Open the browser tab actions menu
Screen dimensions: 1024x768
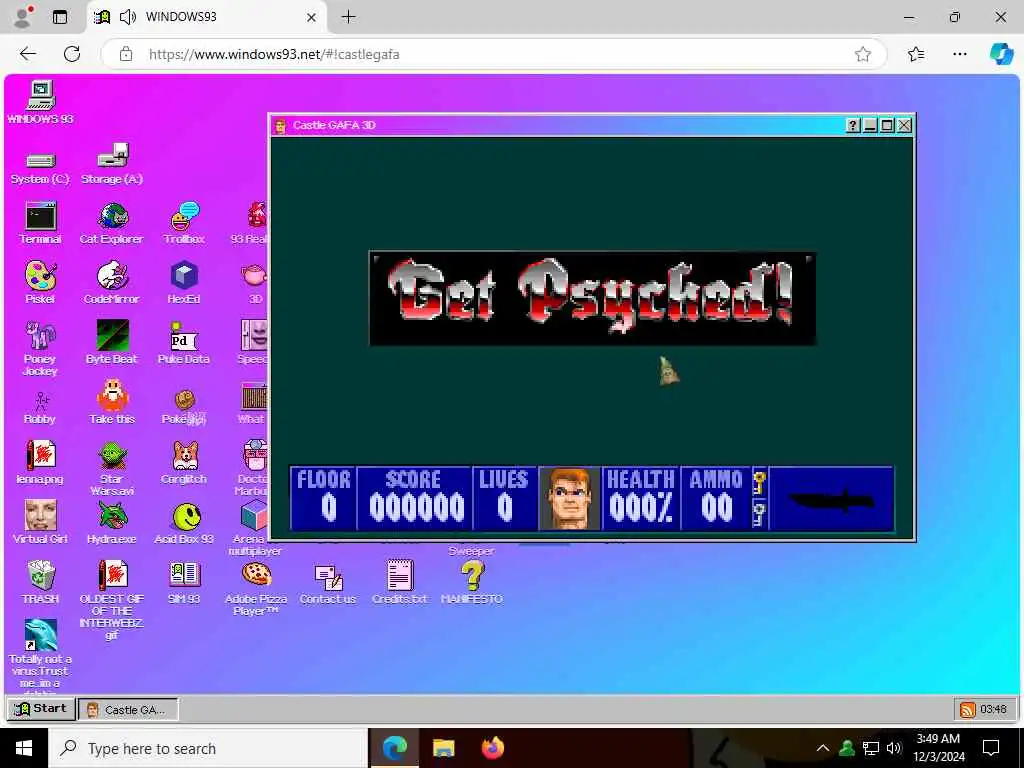click(x=59, y=17)
